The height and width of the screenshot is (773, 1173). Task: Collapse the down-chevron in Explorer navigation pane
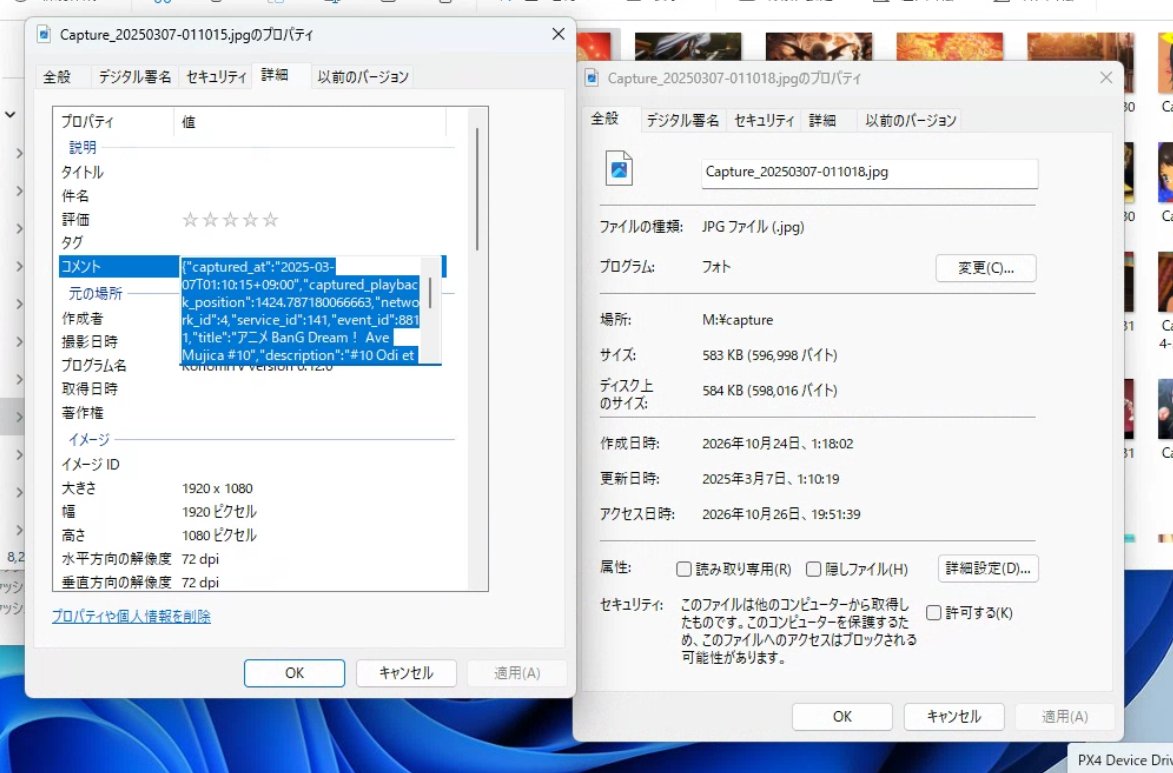coord(10,114)
